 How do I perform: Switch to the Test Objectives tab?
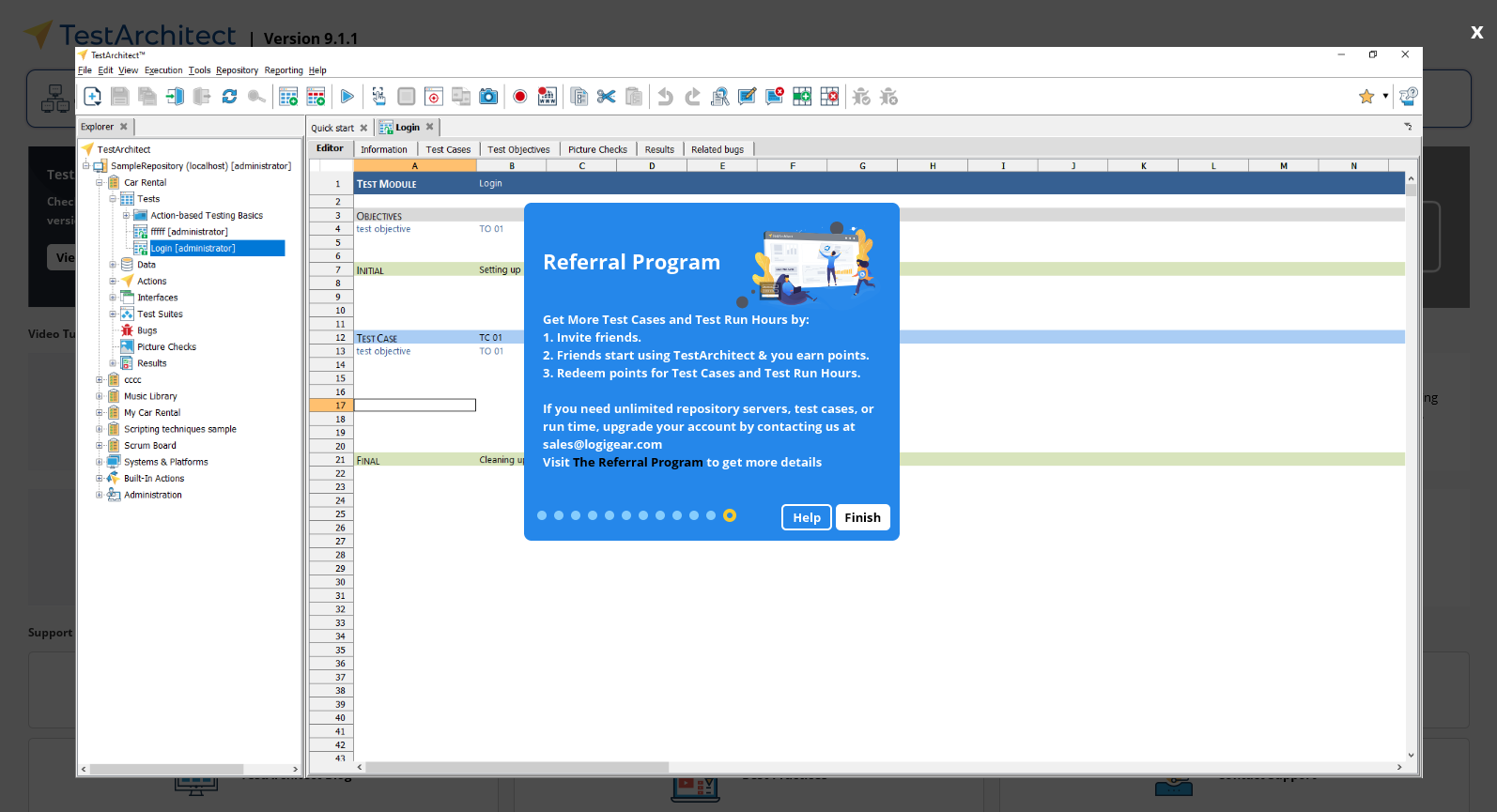(x=518, y=149)
